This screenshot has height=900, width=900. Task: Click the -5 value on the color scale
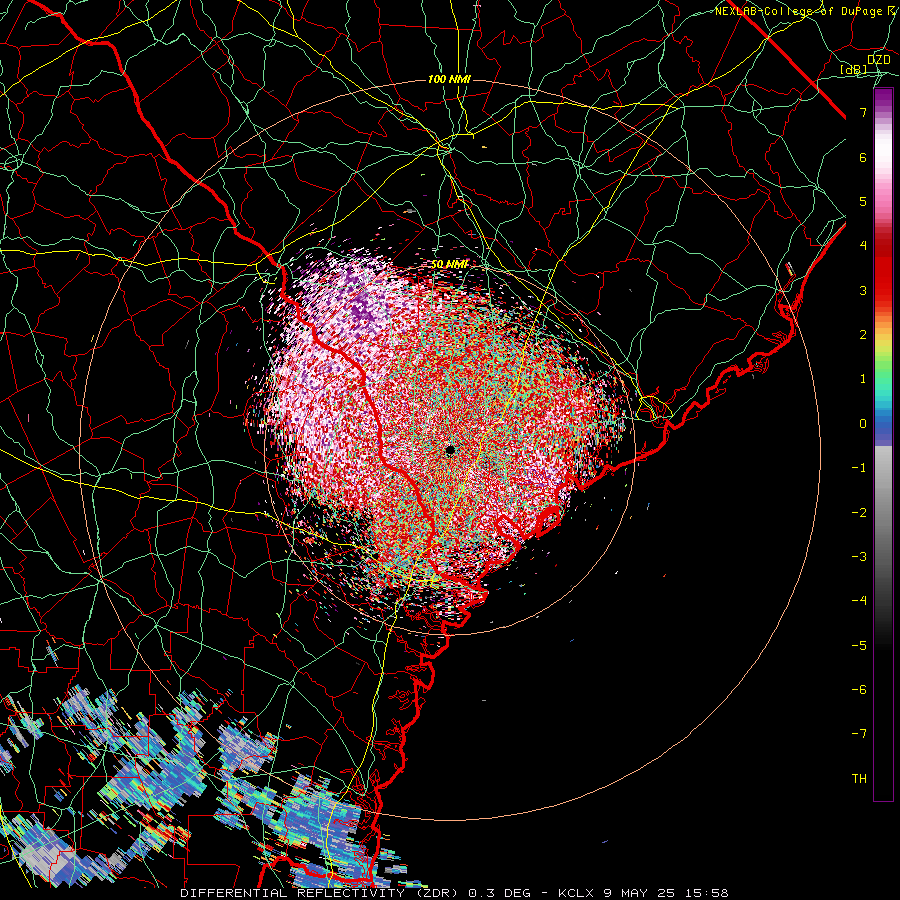tap(859, 646)
